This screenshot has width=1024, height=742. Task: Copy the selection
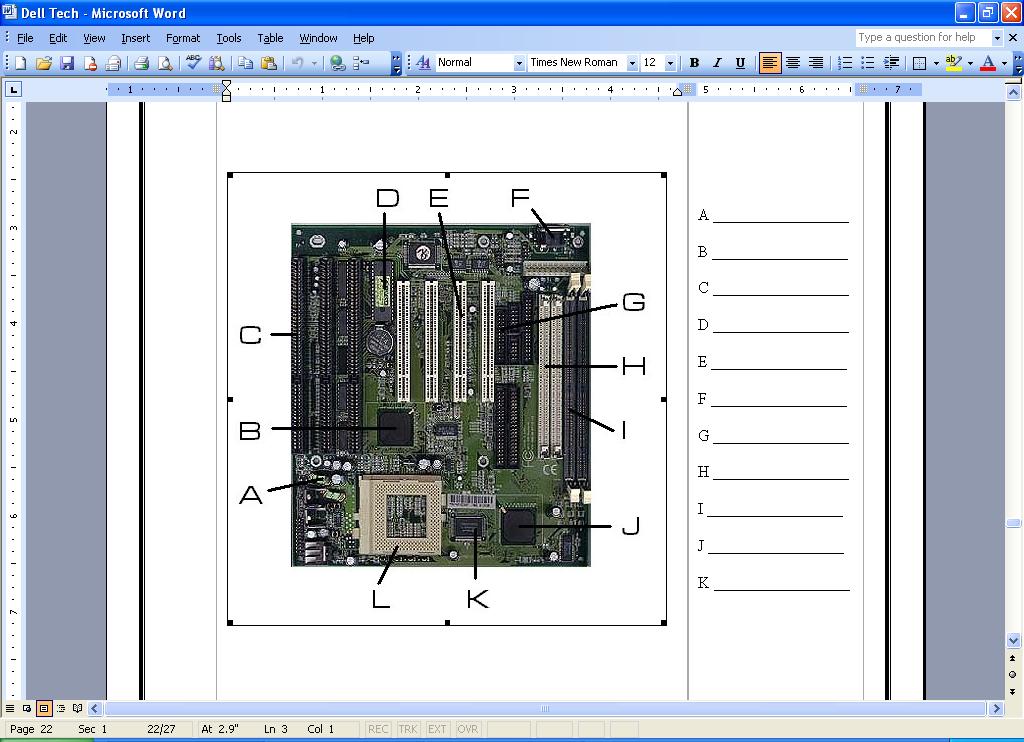tap(246, 63)
